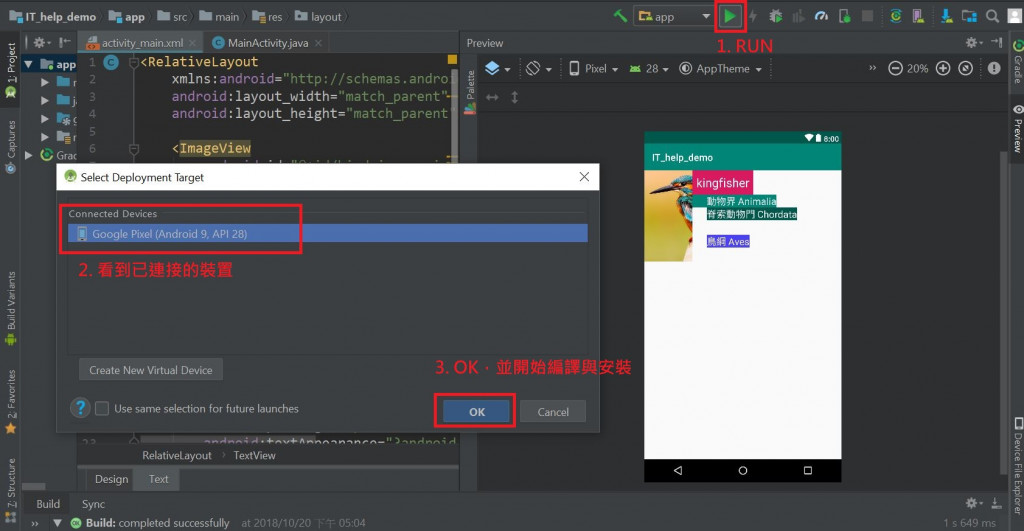Open Project panel settings gear
The image size is (1024, 531).
tap(41, 43)
